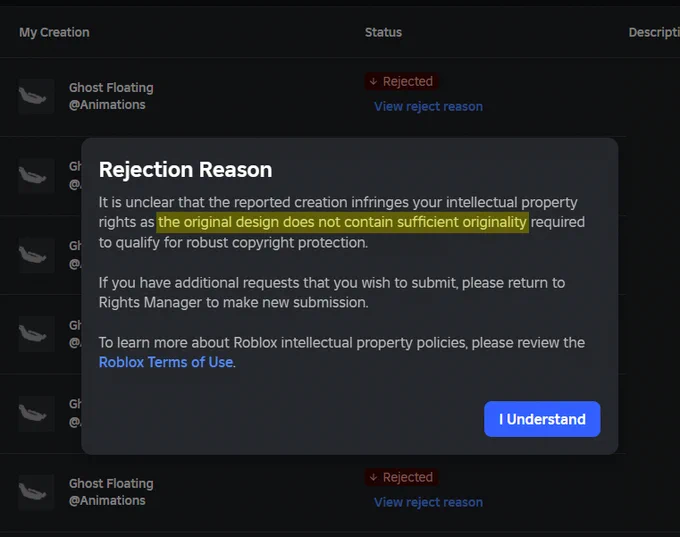Sort by Status column header
The height and width of the screenshot is (537, 680).
[x=383, y=33]
